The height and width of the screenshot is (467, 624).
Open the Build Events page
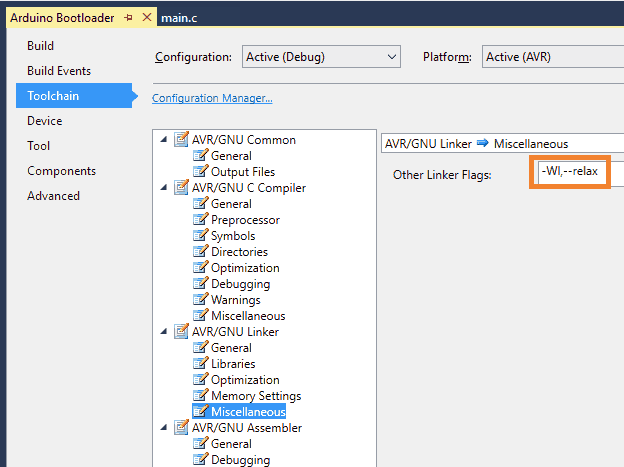tap(59, 71)
